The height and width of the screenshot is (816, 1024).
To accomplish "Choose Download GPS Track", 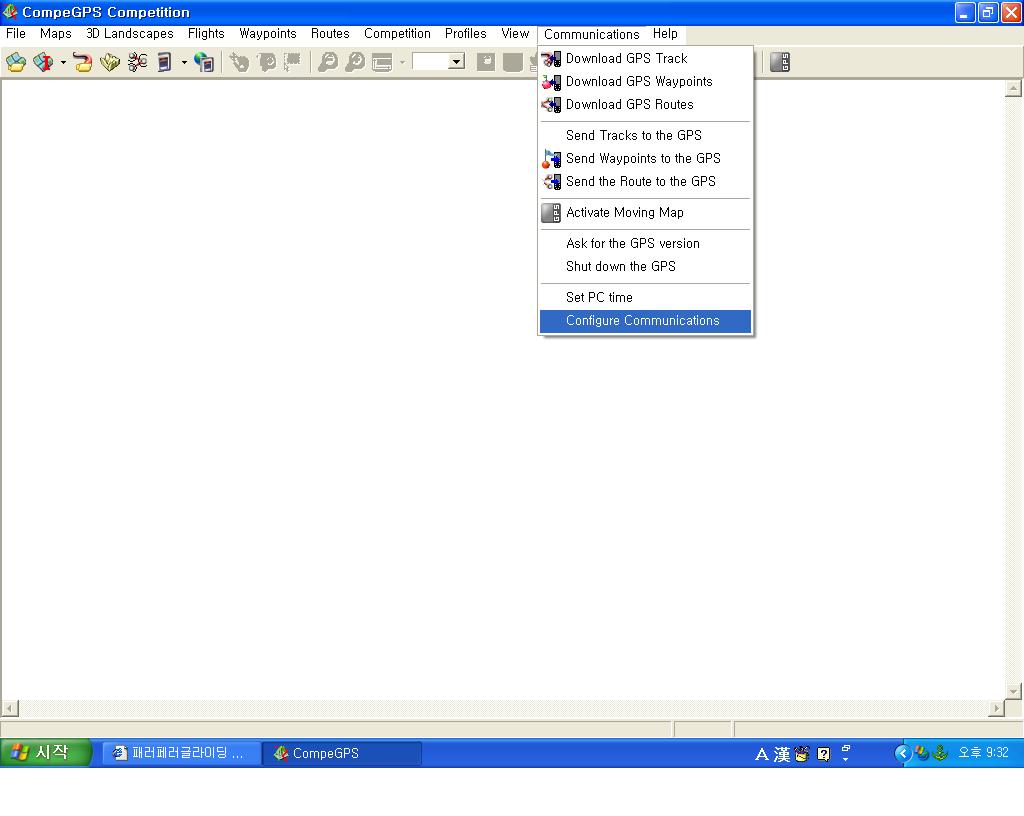I will click(645, 59).
